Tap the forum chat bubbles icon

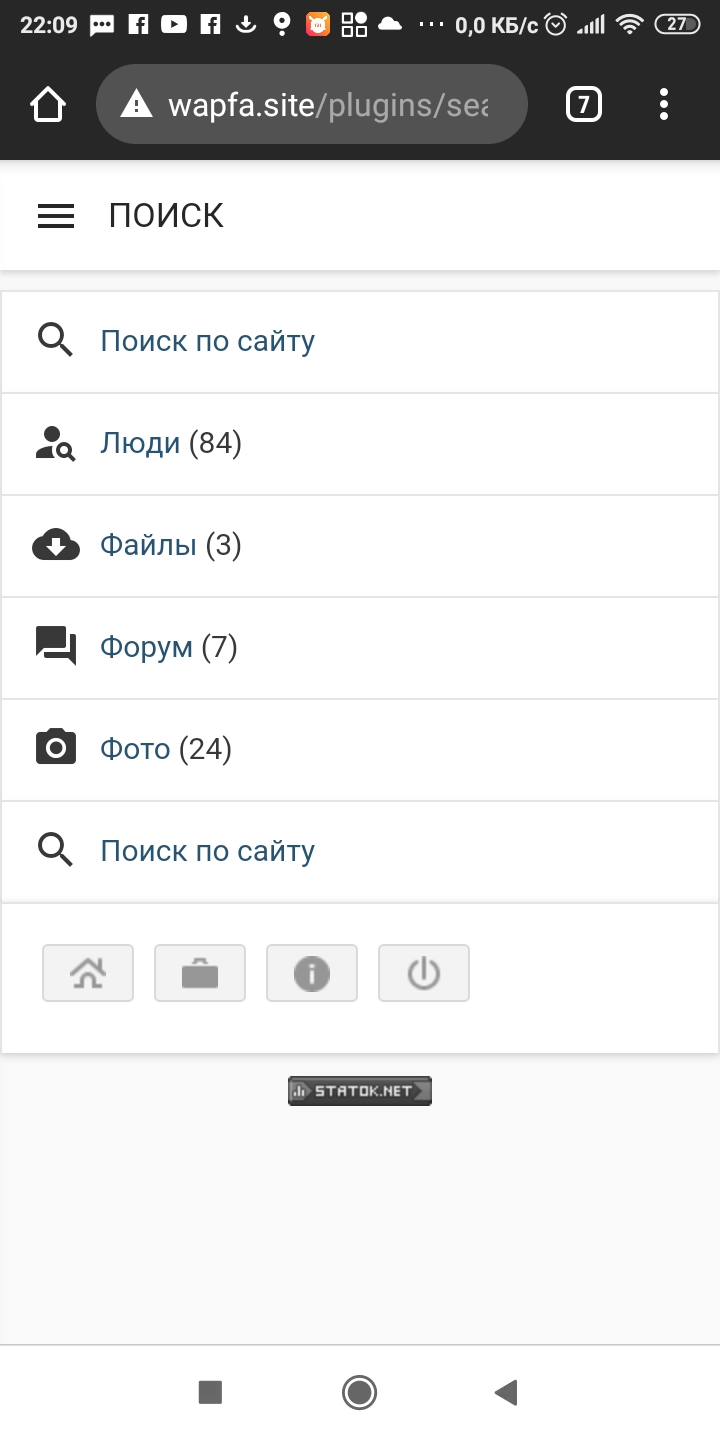(56, 647)
